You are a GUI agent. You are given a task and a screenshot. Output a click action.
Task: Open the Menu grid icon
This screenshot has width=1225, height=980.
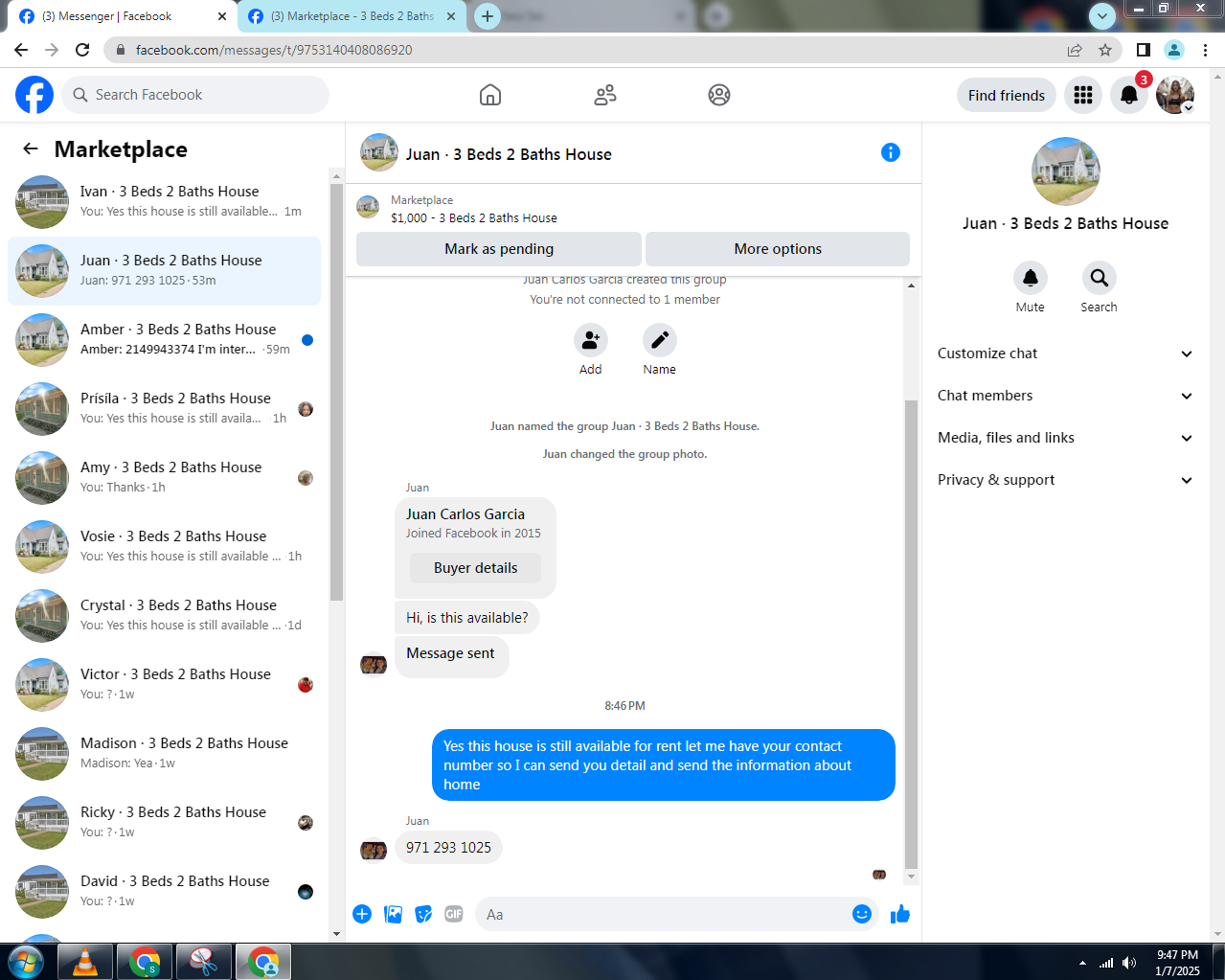[x=1083, y=95]
